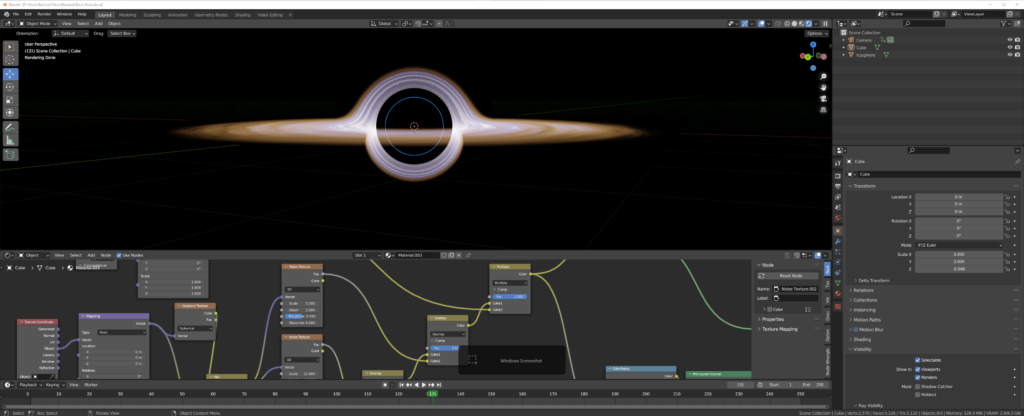Choose the Measure tool in left toolbar

tap(10, 141)
